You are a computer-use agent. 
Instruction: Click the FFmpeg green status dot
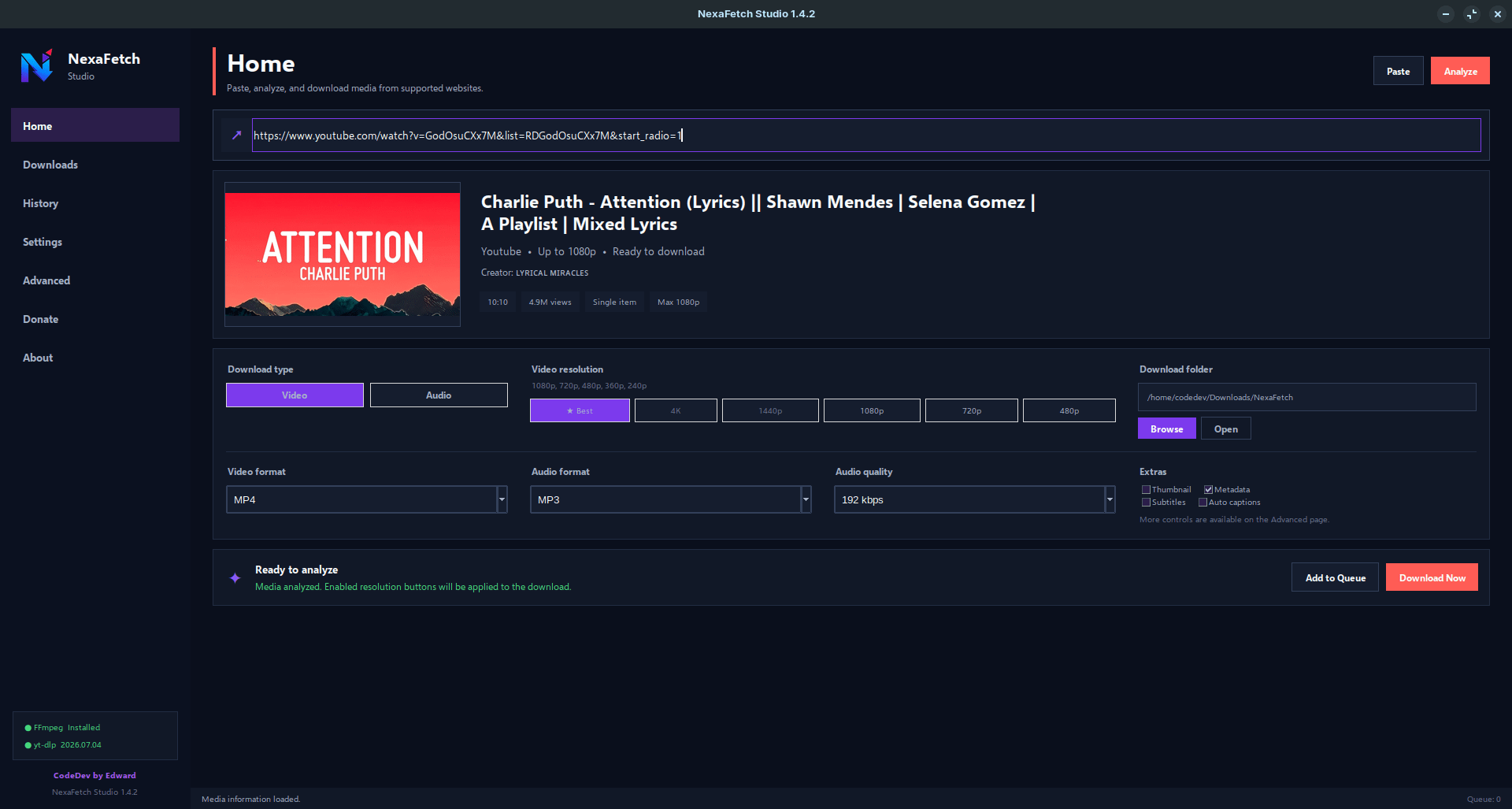(28, 728)
